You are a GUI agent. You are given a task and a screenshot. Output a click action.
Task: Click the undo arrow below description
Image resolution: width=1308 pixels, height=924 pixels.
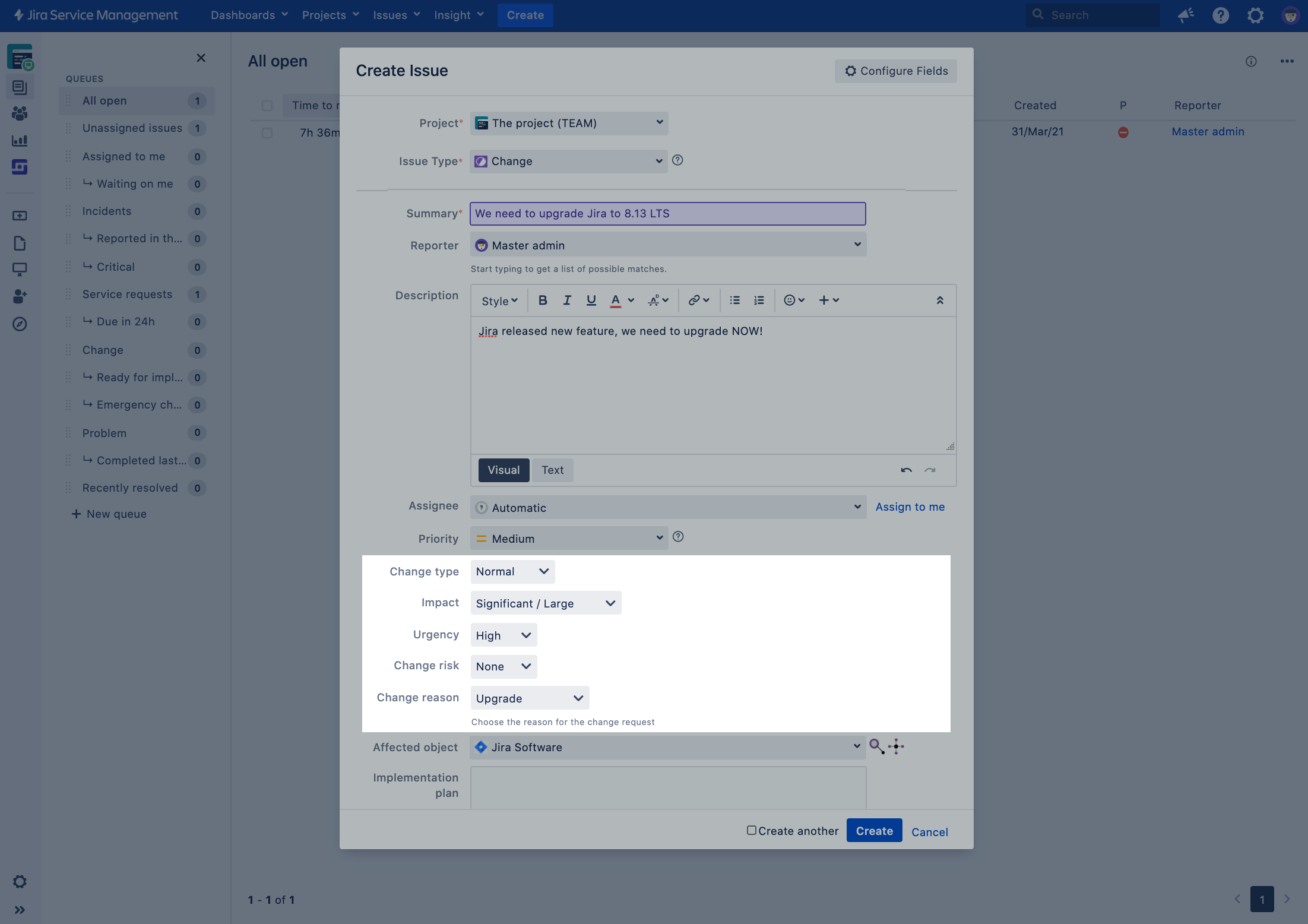(x=906, y=470)
